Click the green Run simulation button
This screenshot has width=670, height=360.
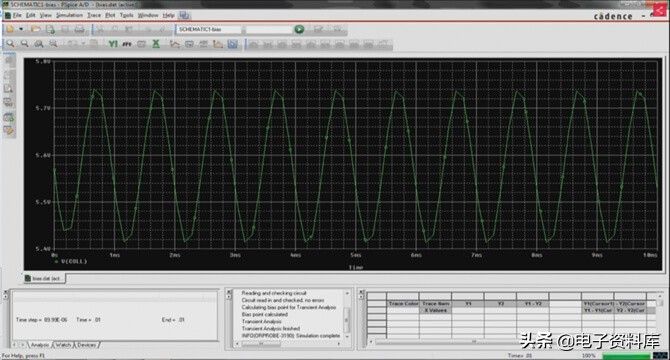[299, 29]
